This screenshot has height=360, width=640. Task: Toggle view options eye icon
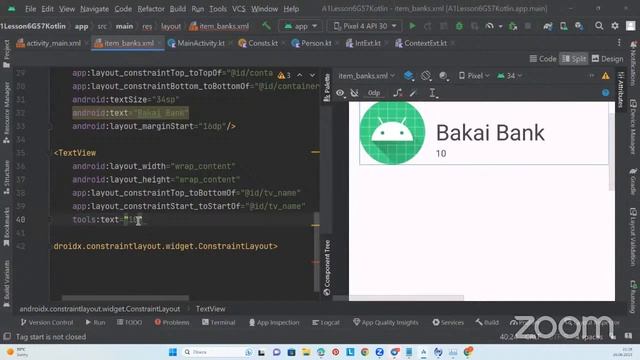coord(340,93)
